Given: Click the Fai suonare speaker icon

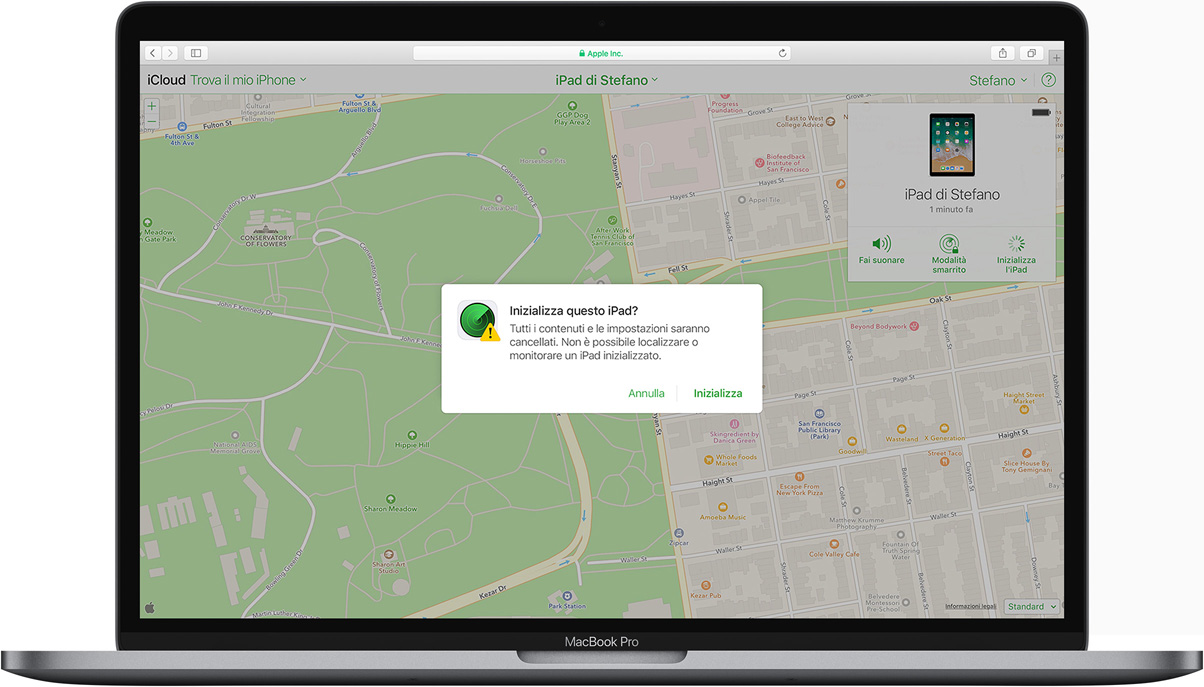Looking at the screenshot, I should (881, 244).
